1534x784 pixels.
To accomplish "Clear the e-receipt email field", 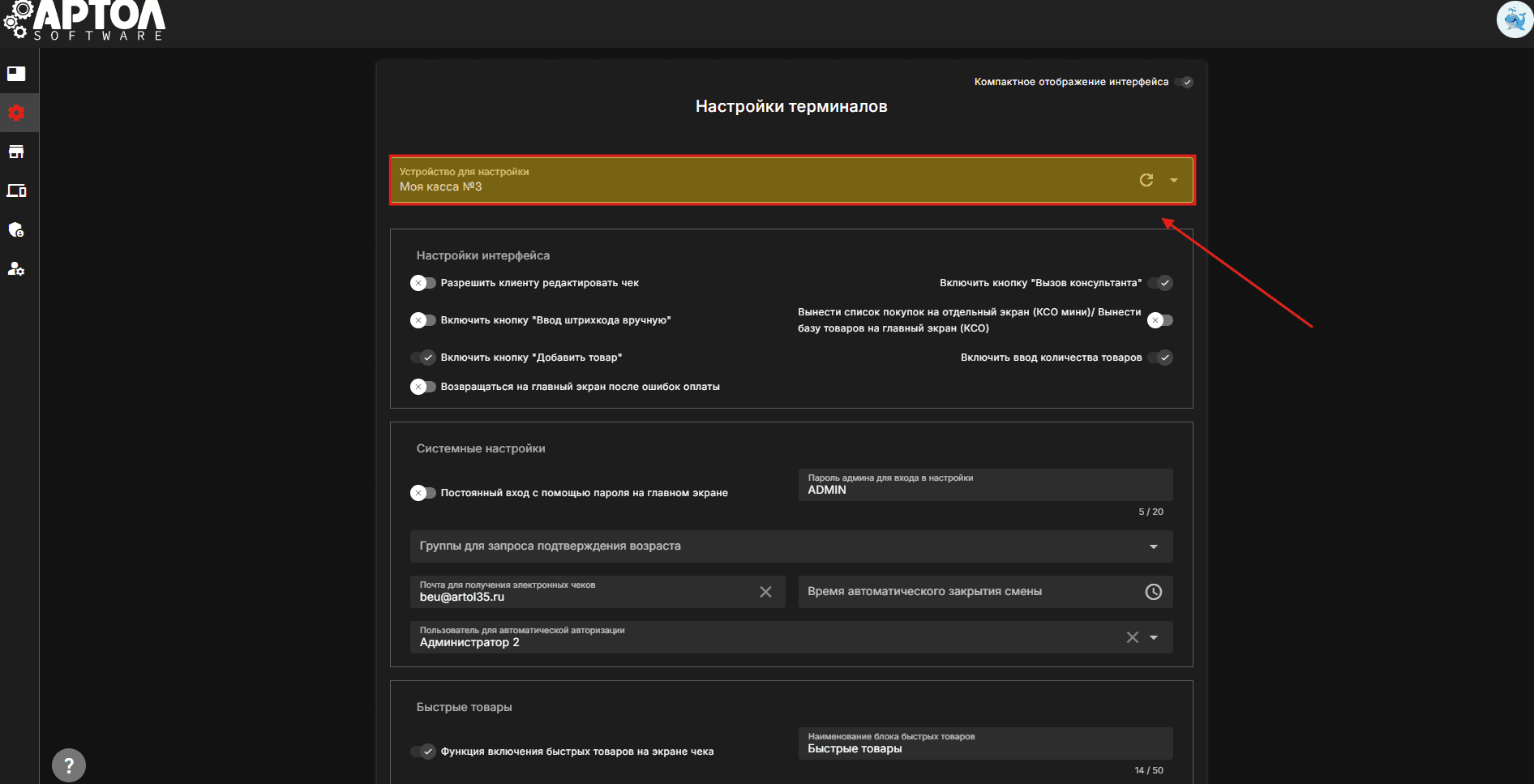I will (x=765, y=592).
